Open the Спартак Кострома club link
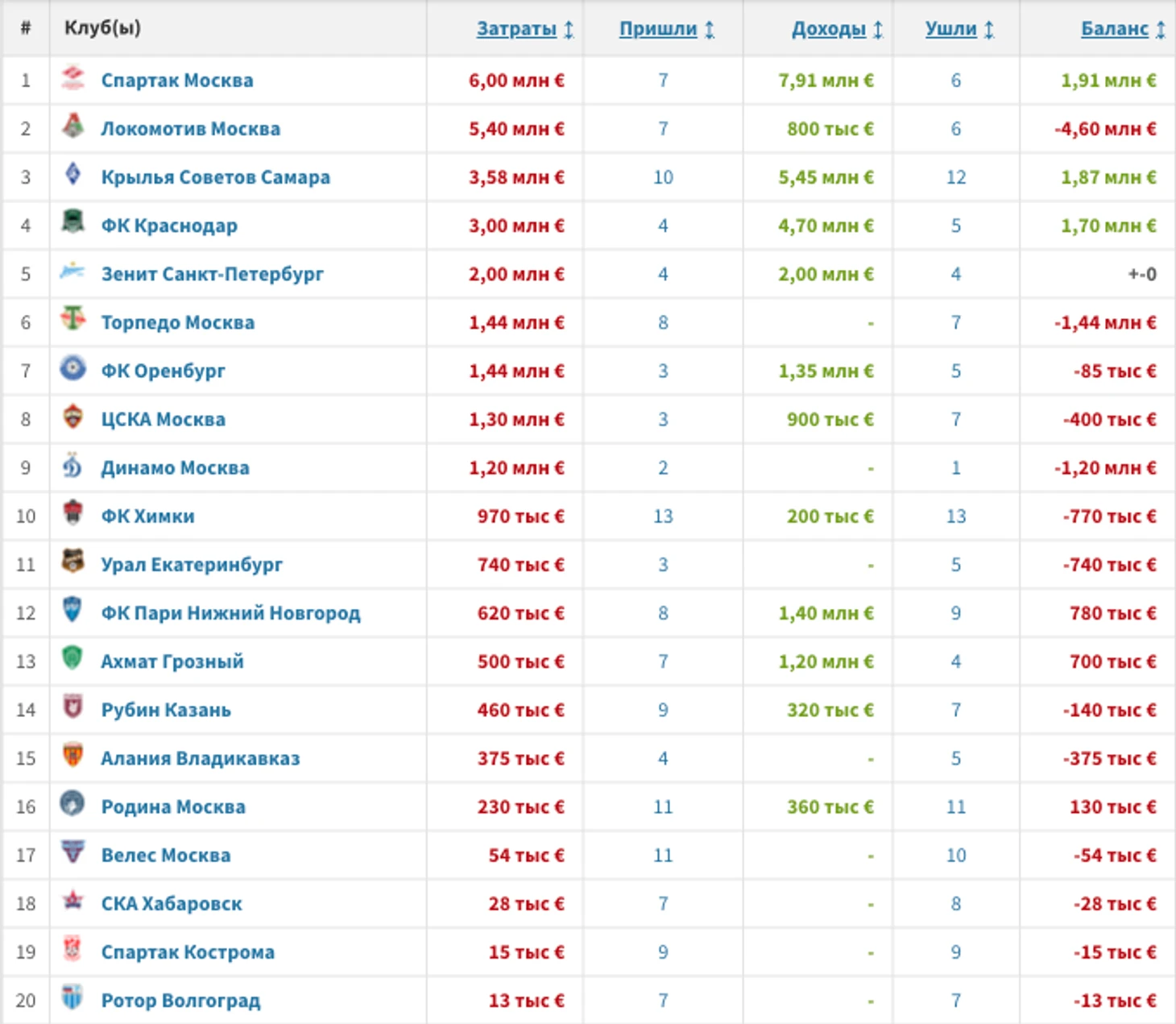The height and width of the screenshot is (1024, 1176). pos(188,952)
